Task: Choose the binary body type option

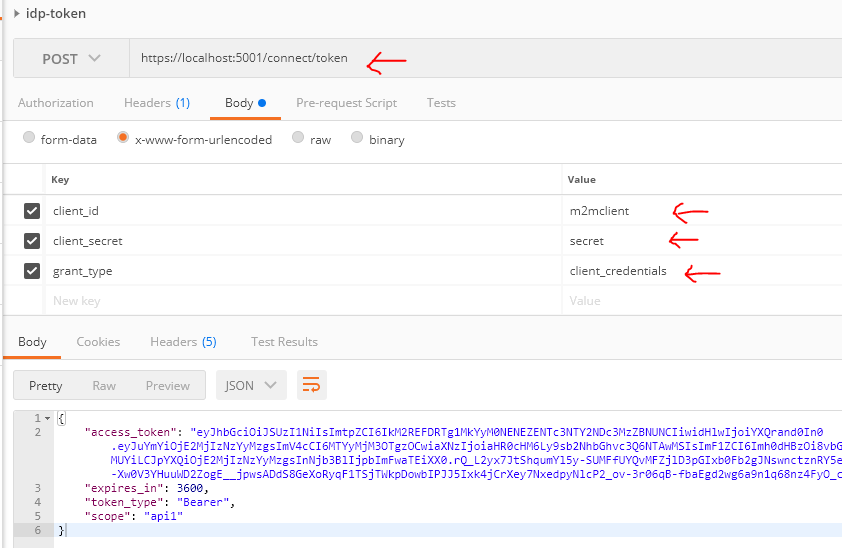Action: tap(357, 139)
